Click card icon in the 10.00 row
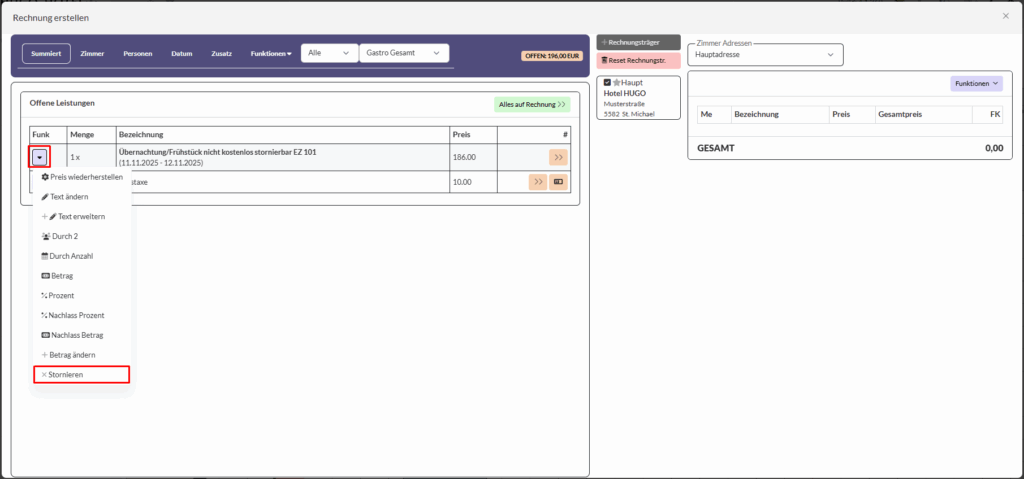The height and width of the screenshot is (479, 1024). tap(558, 182)
